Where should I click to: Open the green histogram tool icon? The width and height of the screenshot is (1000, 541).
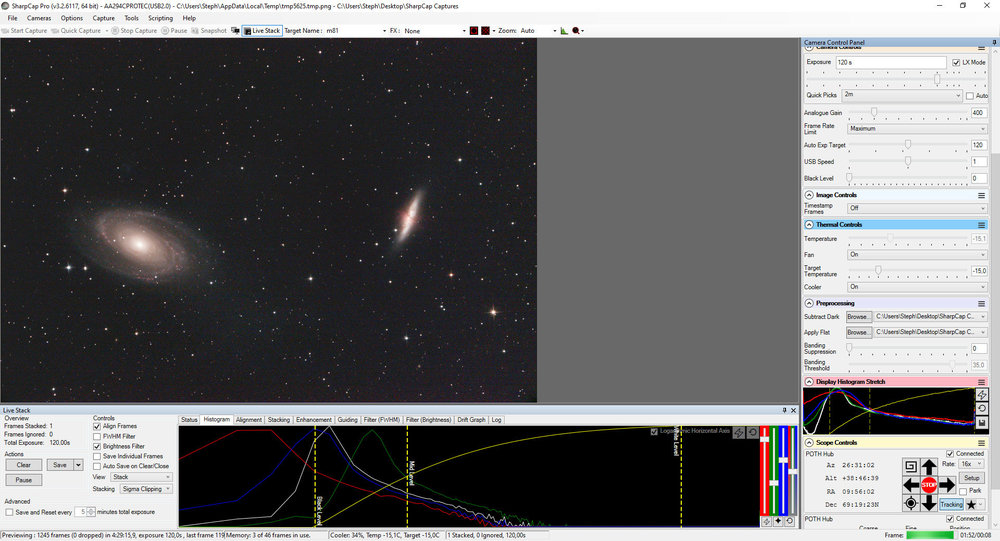564,31
